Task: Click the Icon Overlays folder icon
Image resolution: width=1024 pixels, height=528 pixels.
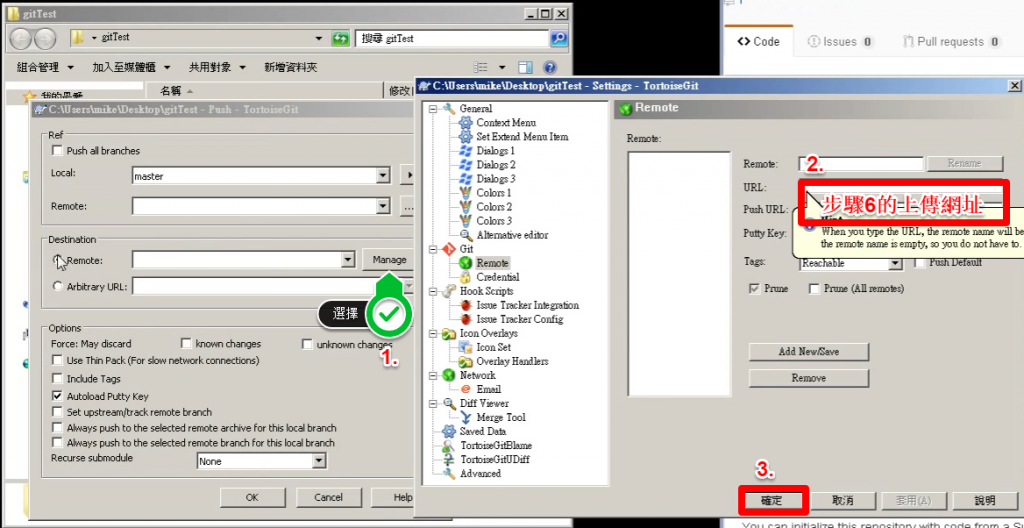Action: 449,333
